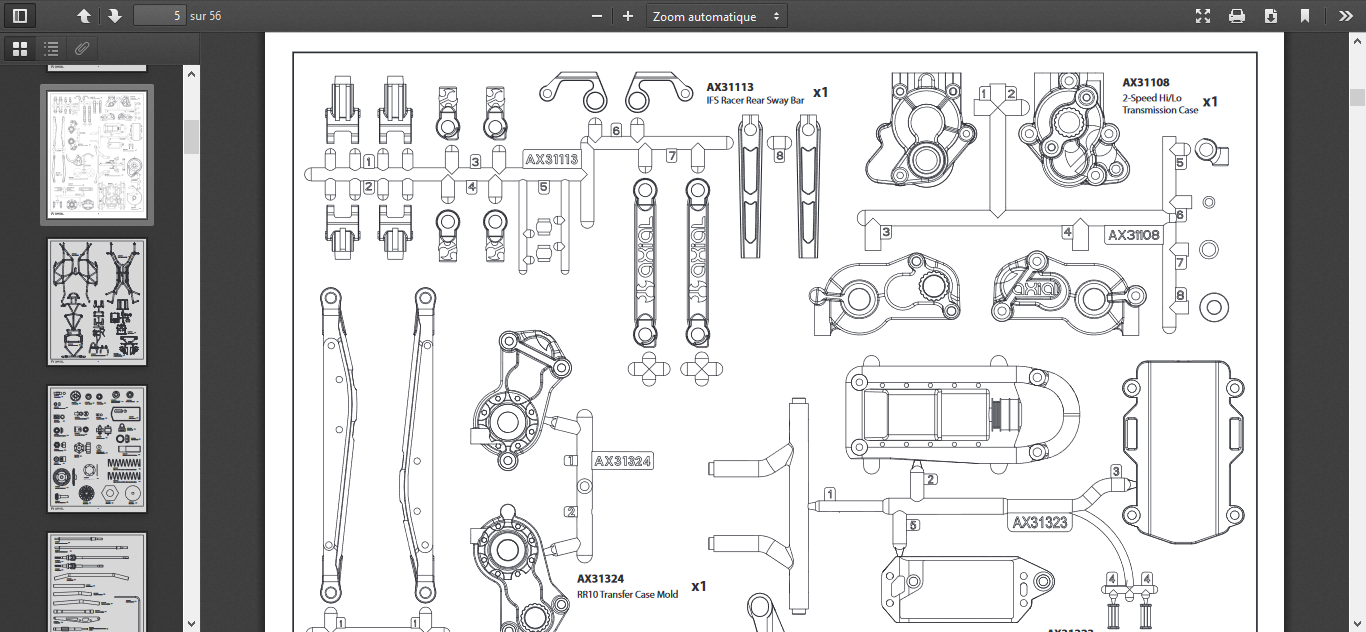Screen dimensions: 1366x632
Task: Click the AX31108 part number heading
Action: 1146,83
